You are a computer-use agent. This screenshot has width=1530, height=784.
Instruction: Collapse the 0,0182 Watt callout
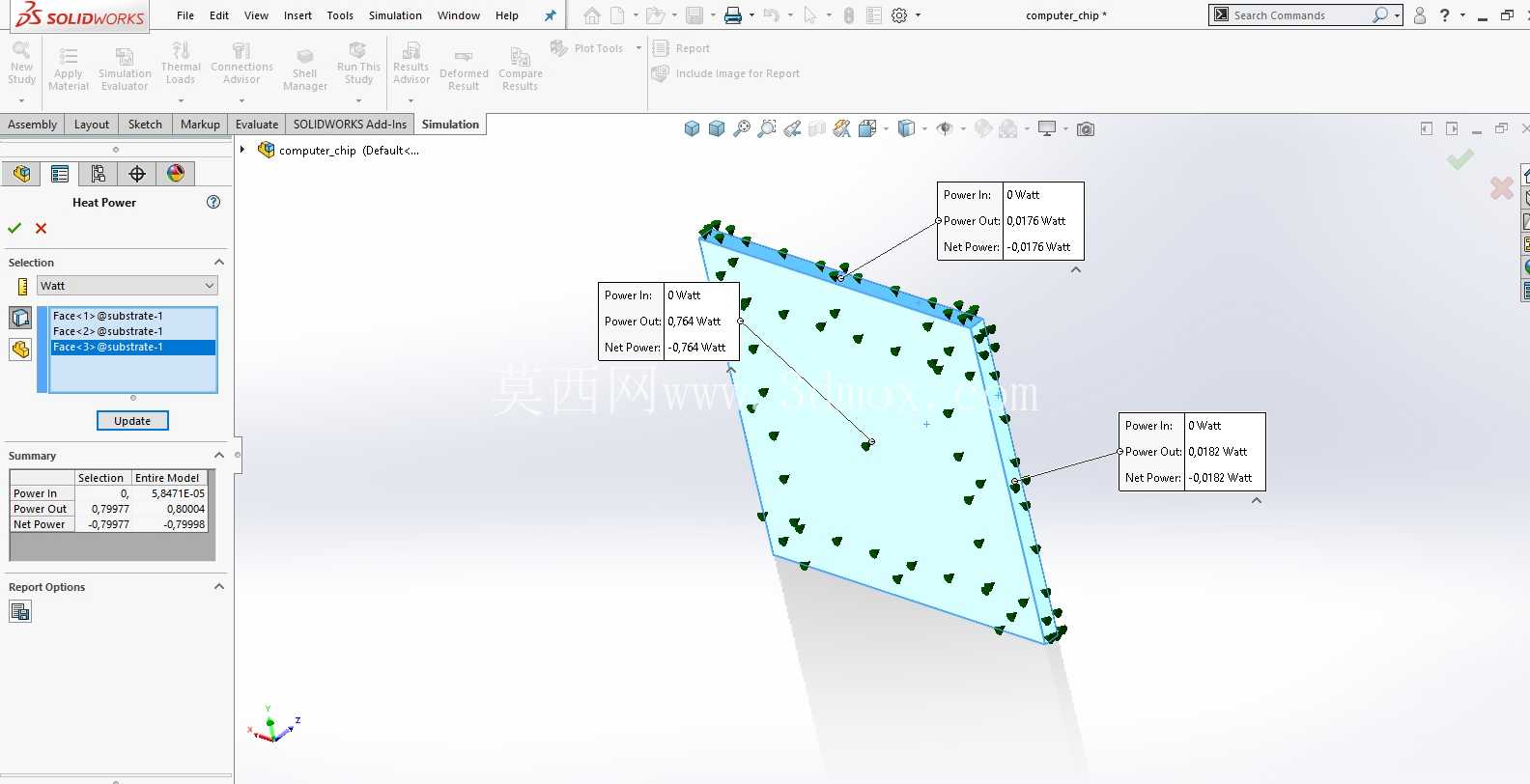(1257, 500)
